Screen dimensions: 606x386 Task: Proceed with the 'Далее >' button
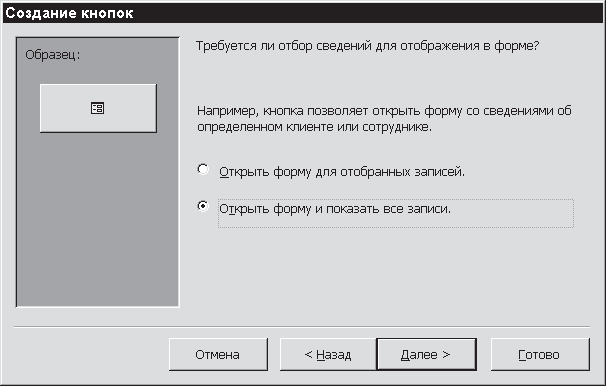[426, 354]
